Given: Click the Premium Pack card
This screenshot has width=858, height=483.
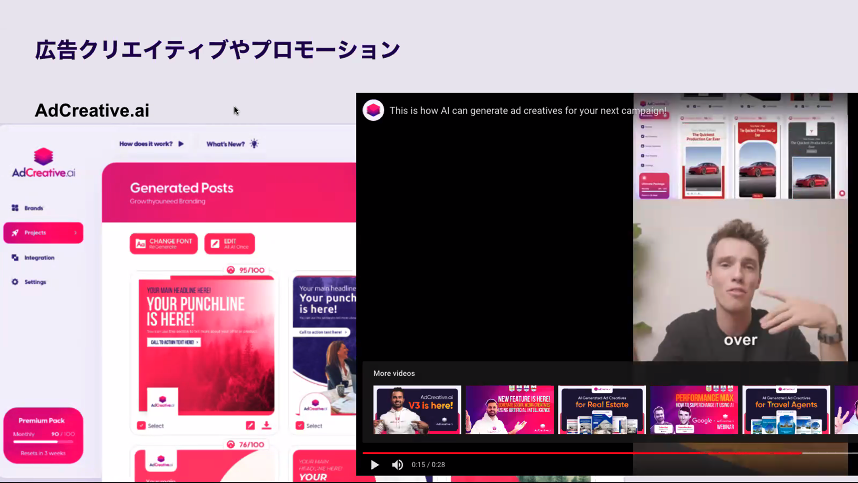Looking at the screenshot, I should click(x=43, y=435).
